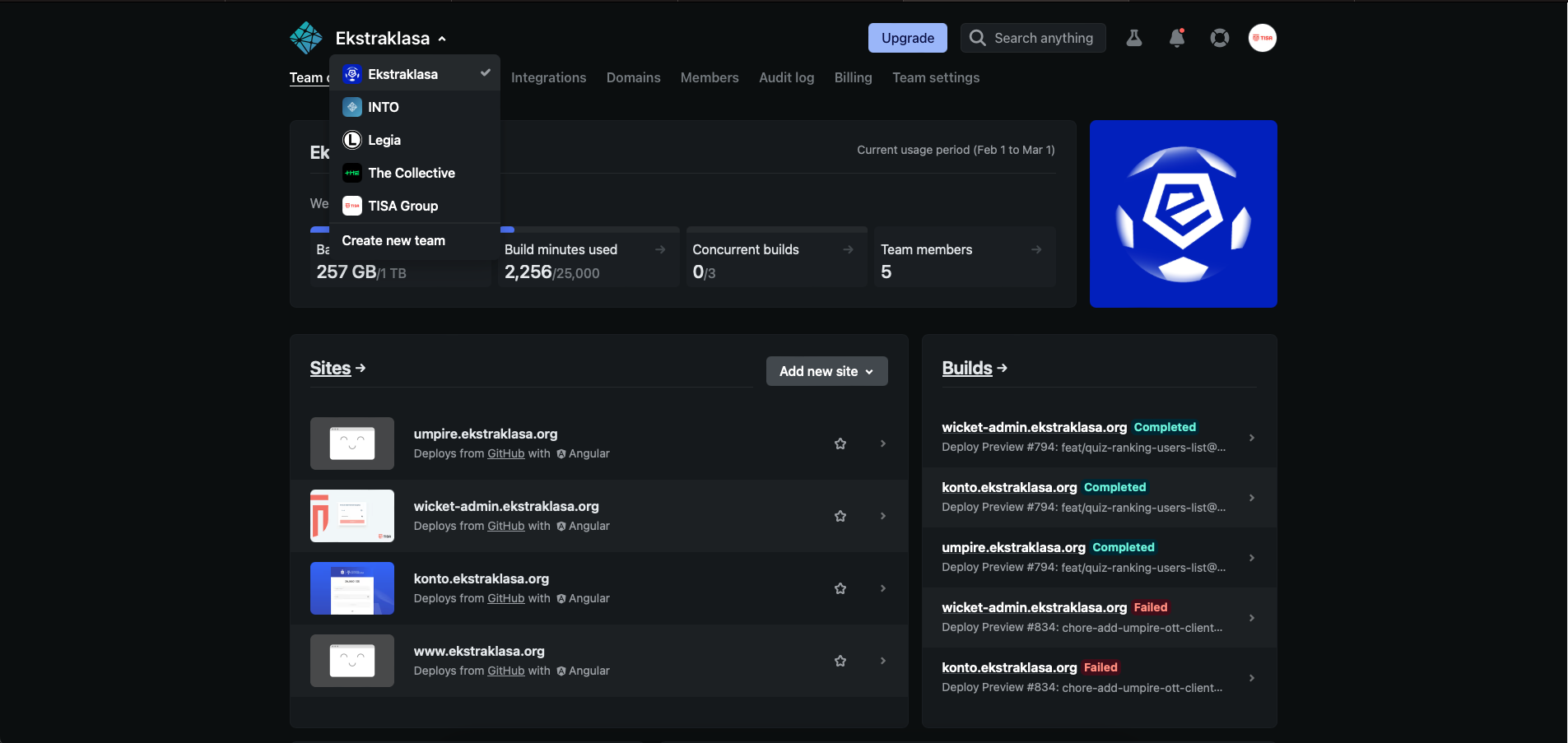1568x743 pixels.
Task: Open the user avatar menu
Action: [x=1263, y=38]
